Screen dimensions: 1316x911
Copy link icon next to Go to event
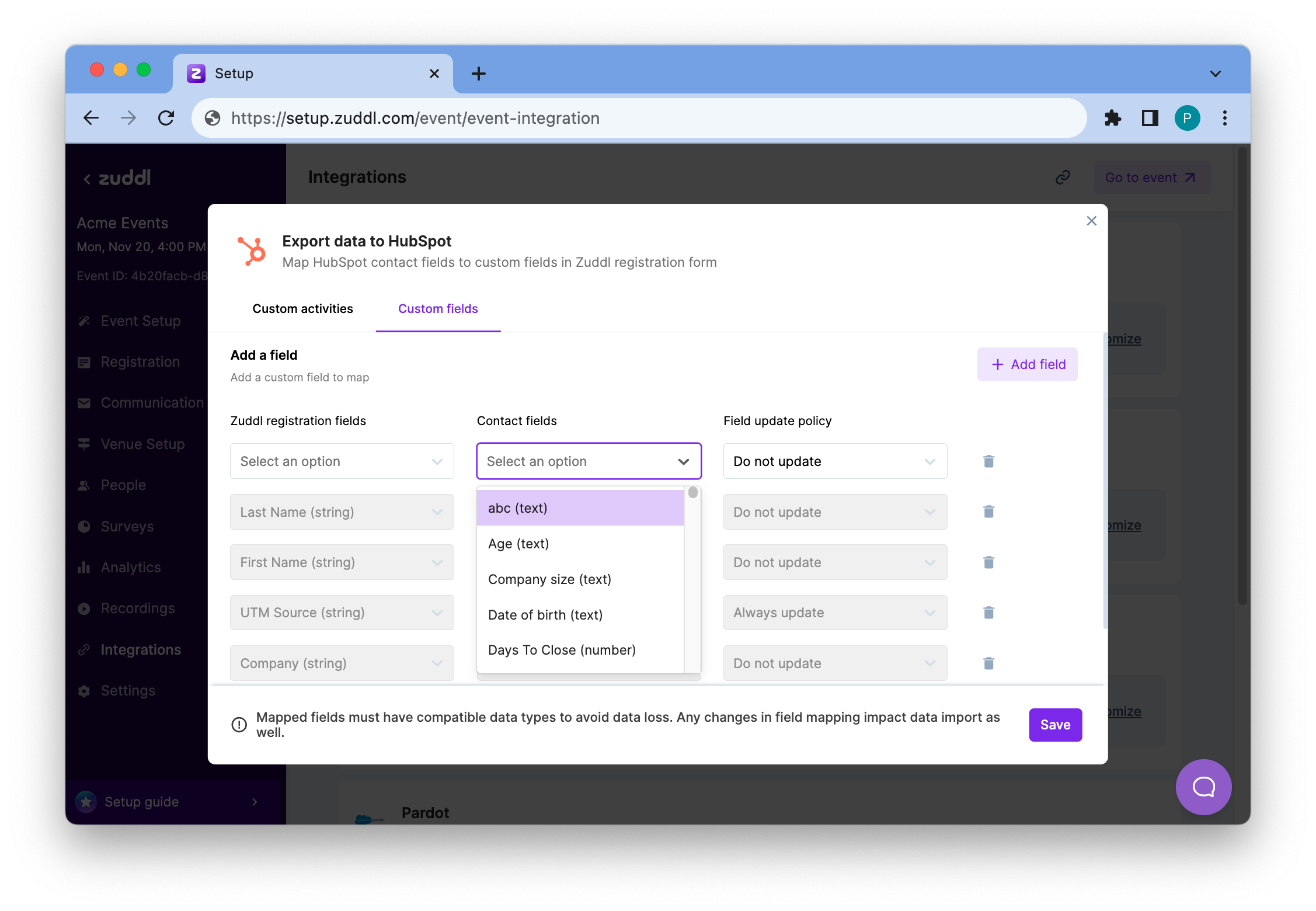(x=1063, y=178)
